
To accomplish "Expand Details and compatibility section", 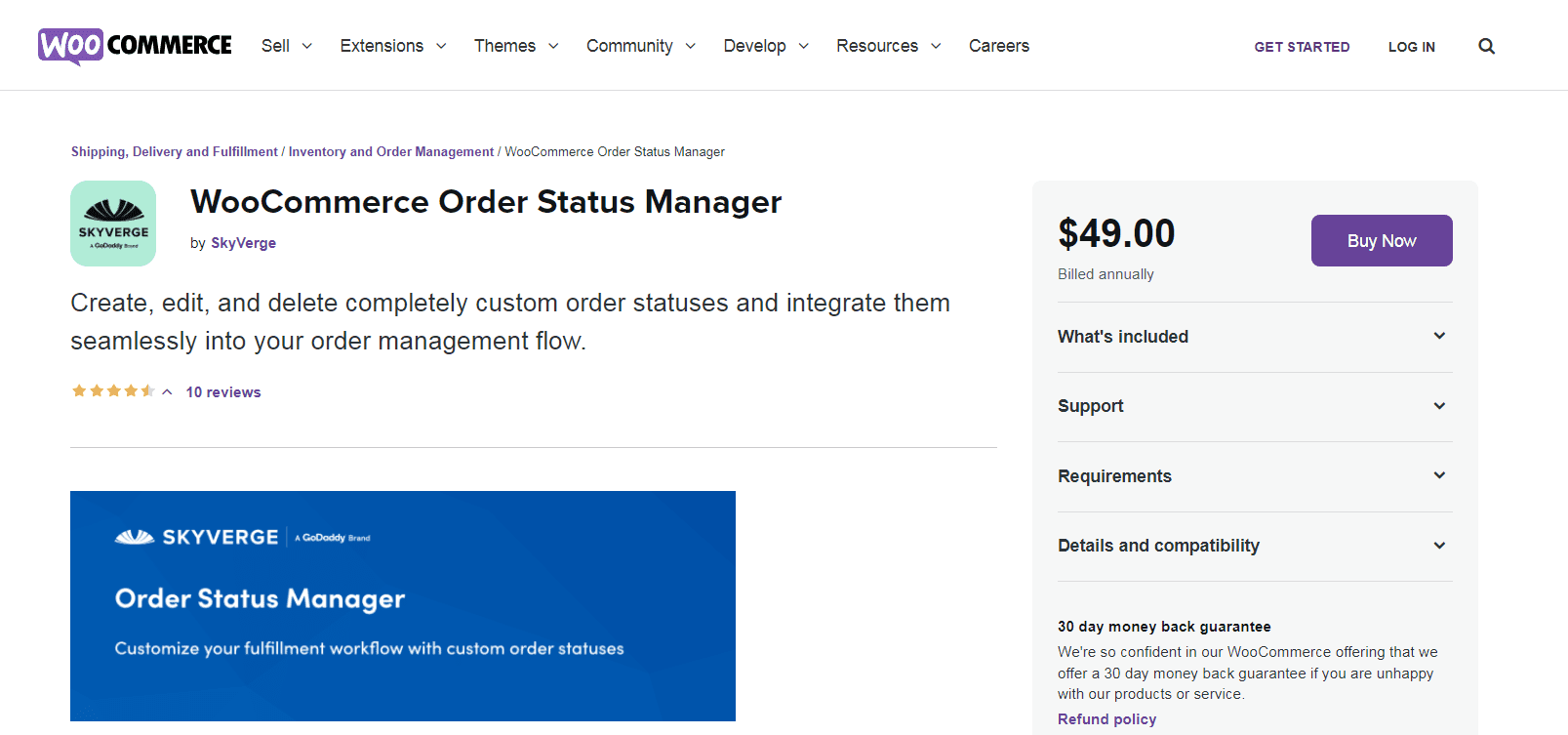I will 1255,546.
